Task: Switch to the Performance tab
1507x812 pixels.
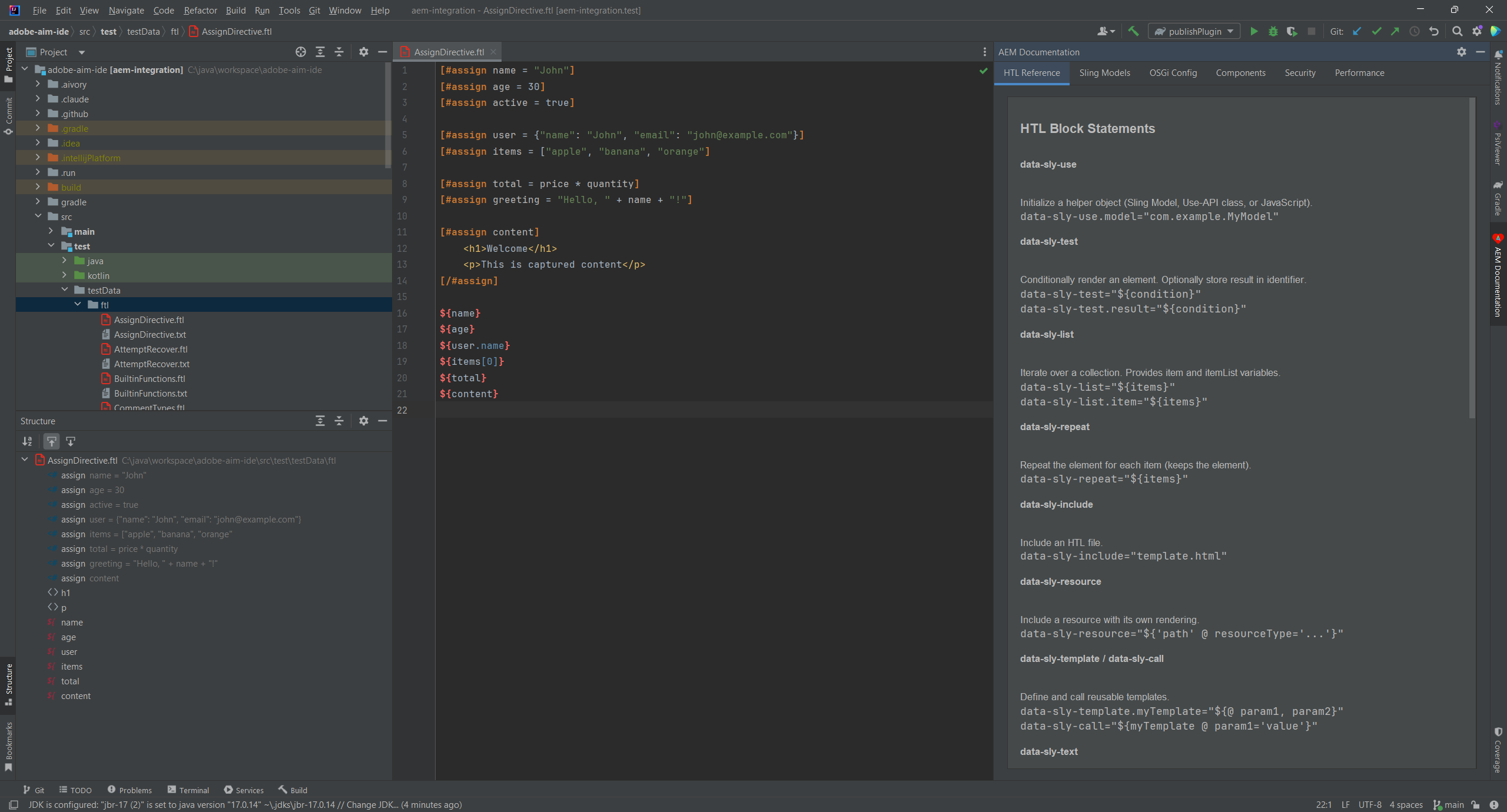Action: 1359,73
